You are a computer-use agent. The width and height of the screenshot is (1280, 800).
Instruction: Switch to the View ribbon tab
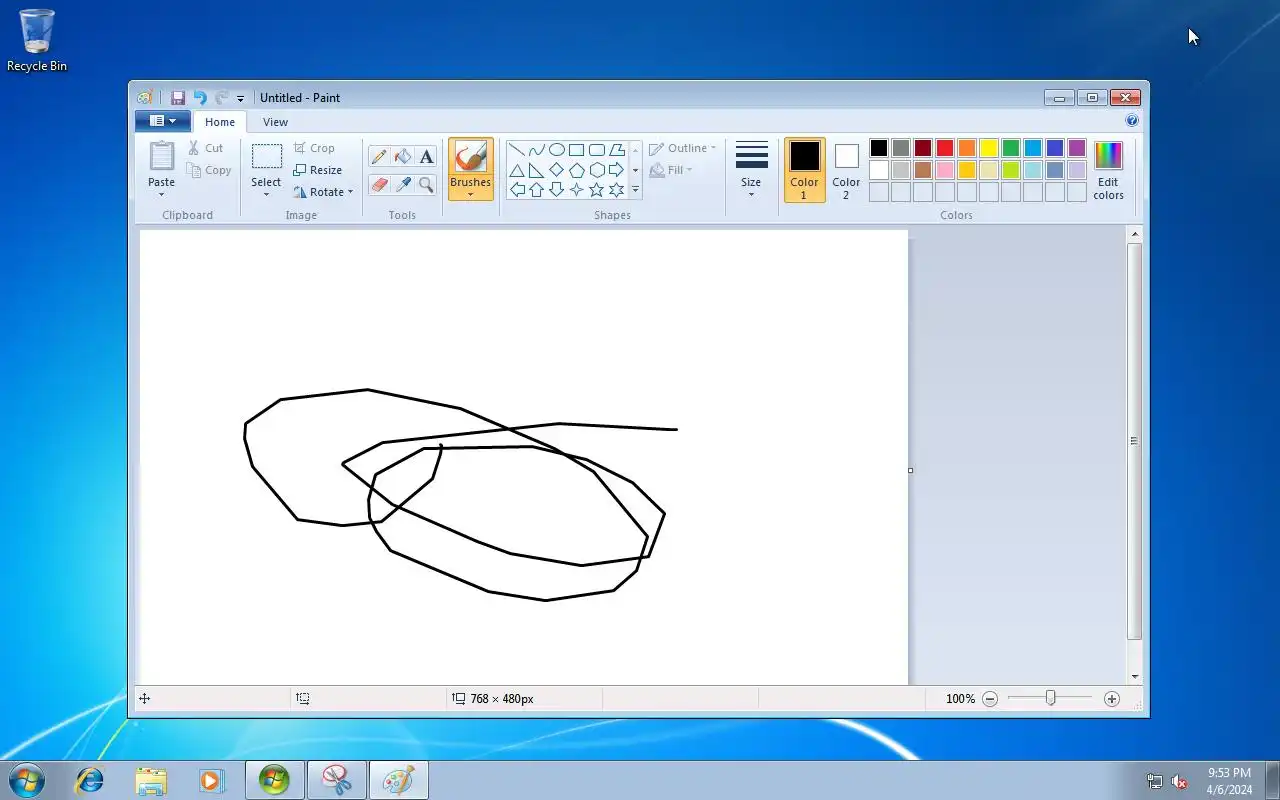pos(275,122)
